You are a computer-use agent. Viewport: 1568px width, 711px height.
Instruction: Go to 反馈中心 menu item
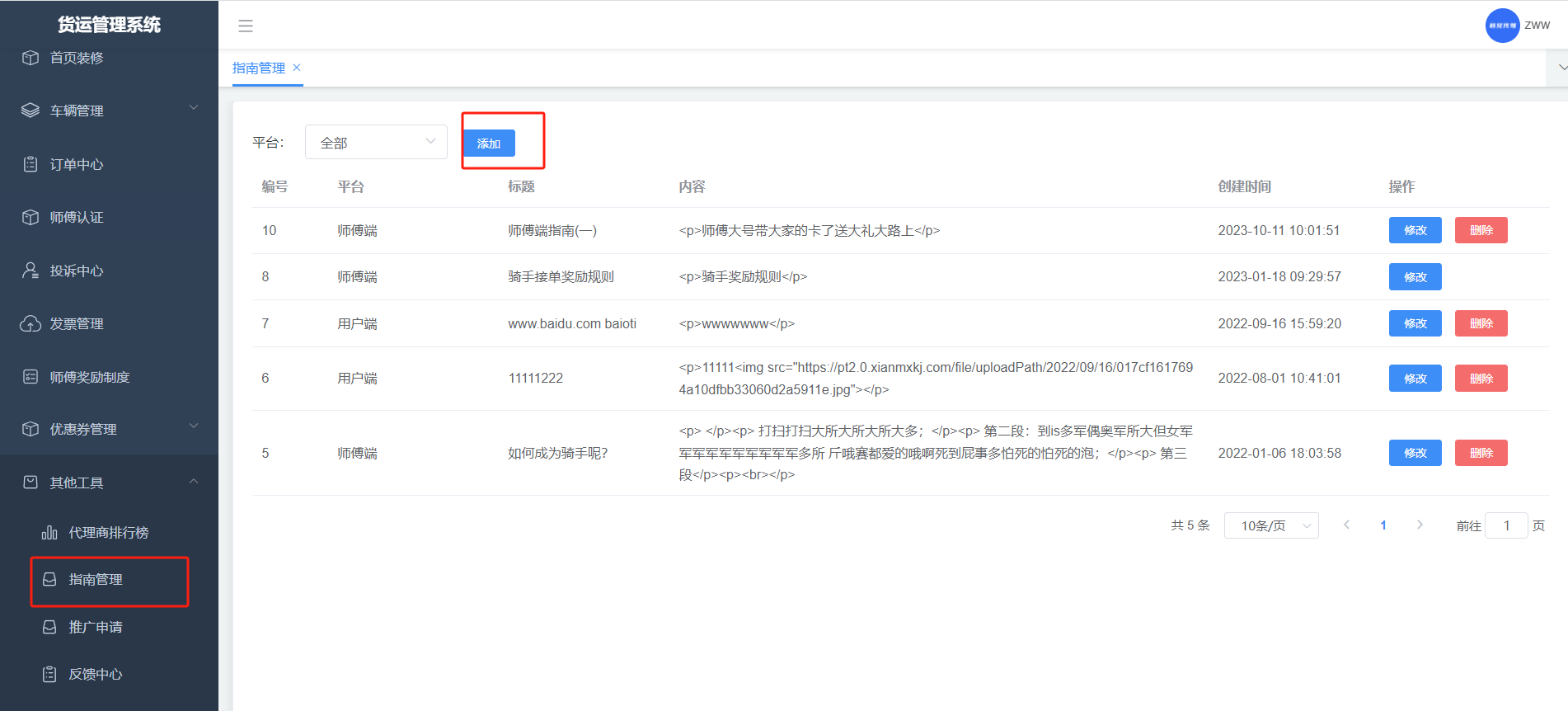tap(96, 674)
